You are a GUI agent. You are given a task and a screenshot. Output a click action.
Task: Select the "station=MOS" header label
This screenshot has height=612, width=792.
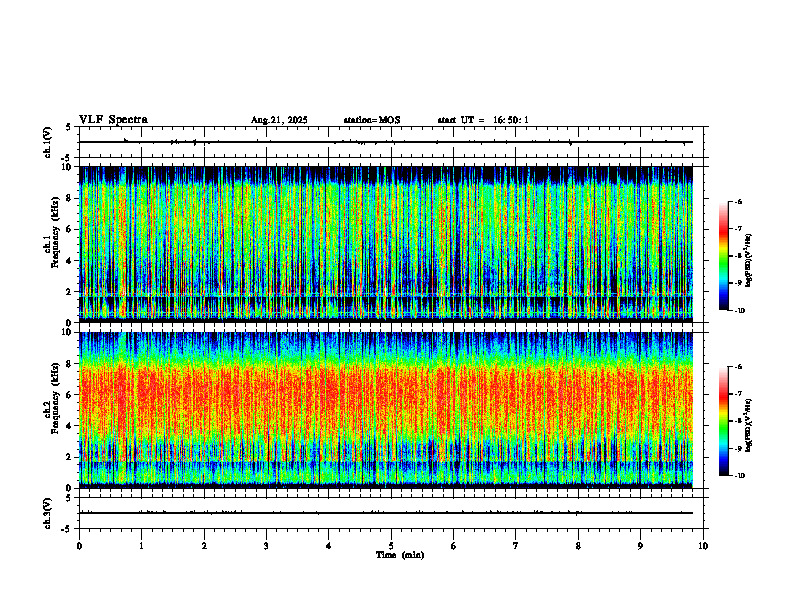pos(372,120)
